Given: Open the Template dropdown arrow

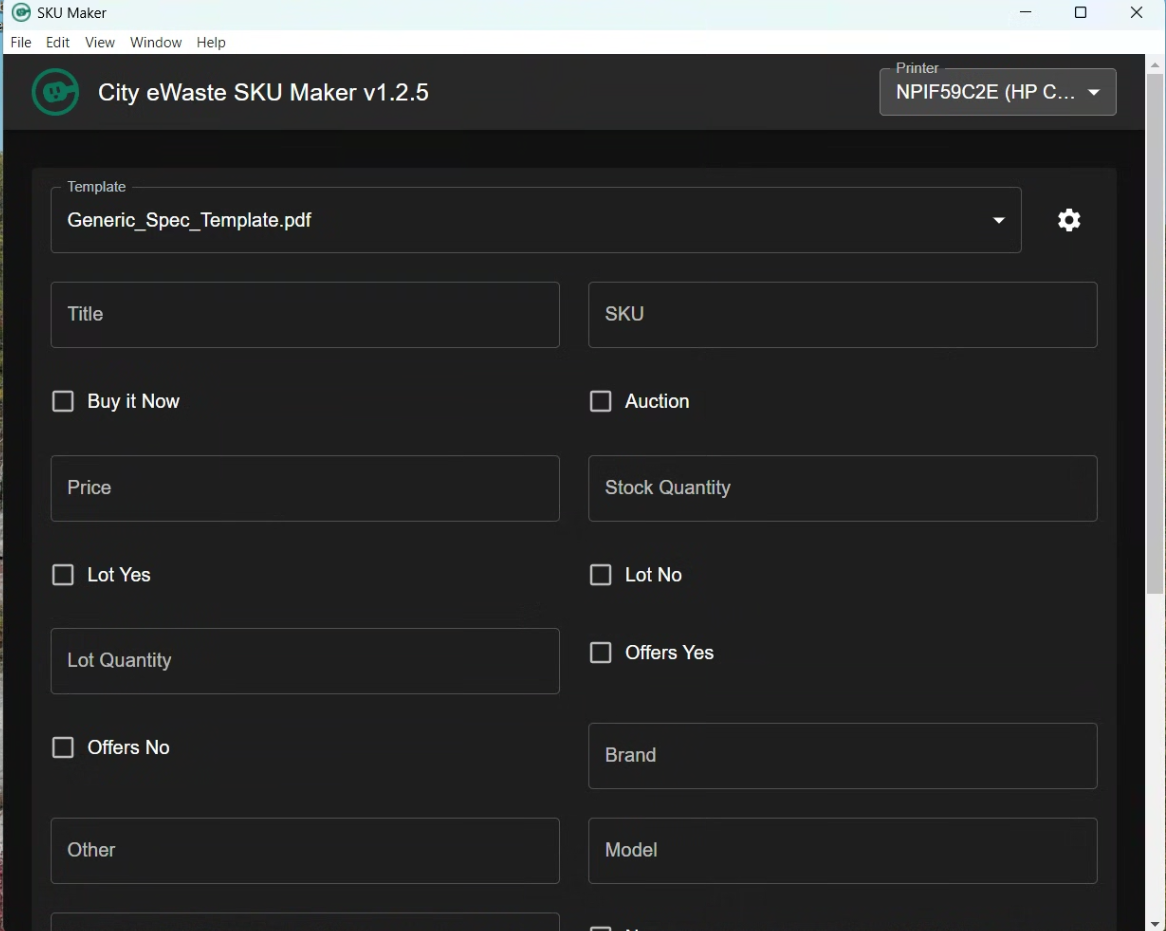Looking at the screenshot, I should pyautogui.click(x=998, y=221).
